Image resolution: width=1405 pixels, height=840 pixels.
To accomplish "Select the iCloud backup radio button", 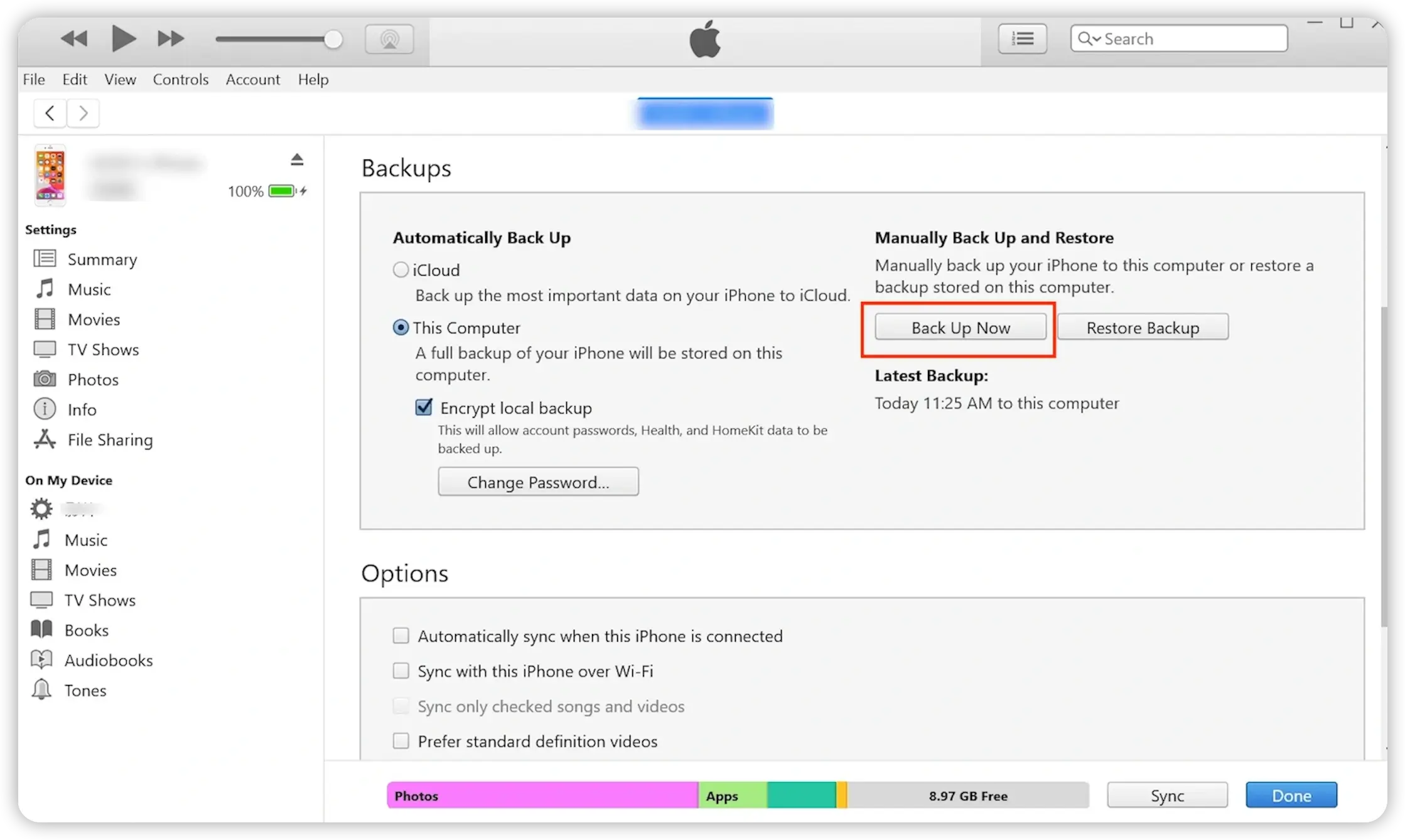I will (401, 269).
